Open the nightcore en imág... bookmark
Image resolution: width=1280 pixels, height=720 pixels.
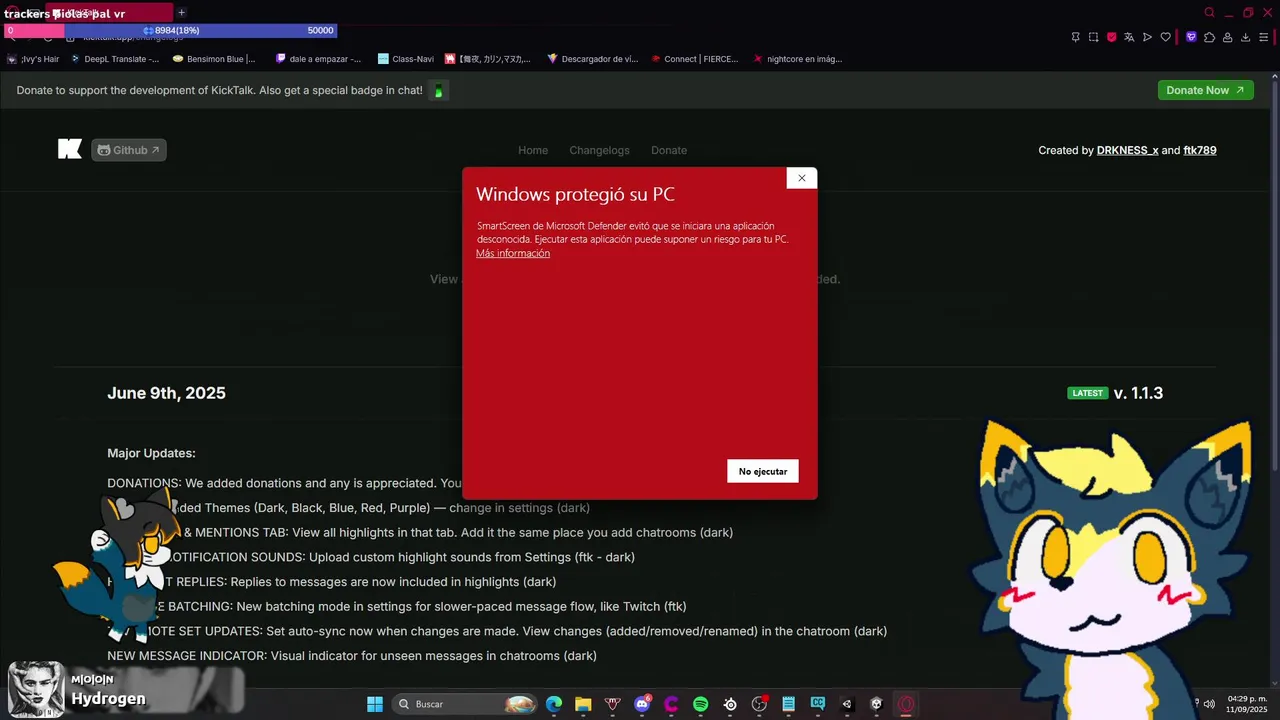tap(797, 59)
